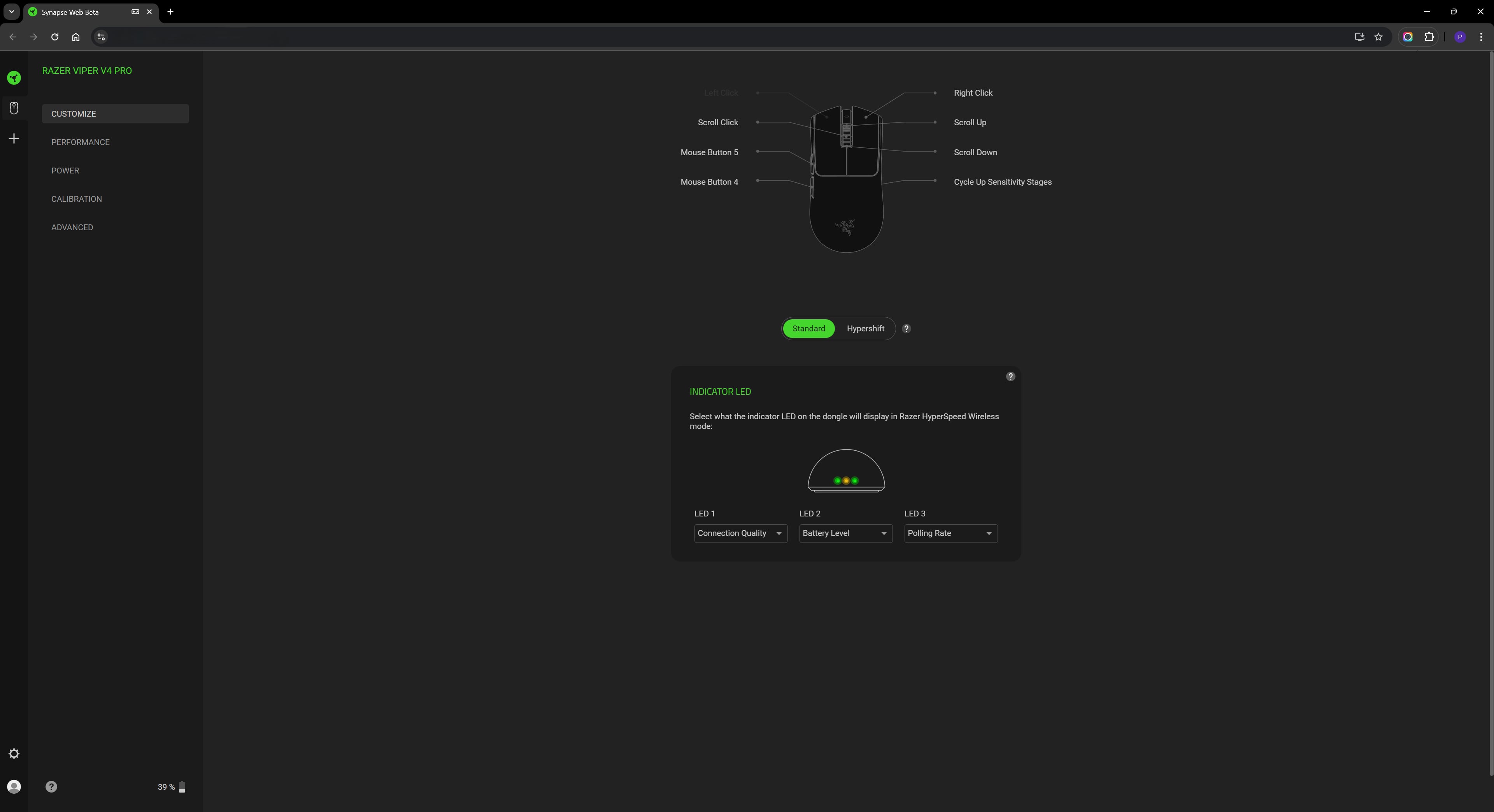The width and height of the screenshot is (1494, 812).
Task: Open help via question mark near battery level
Action: click(52, 786)
